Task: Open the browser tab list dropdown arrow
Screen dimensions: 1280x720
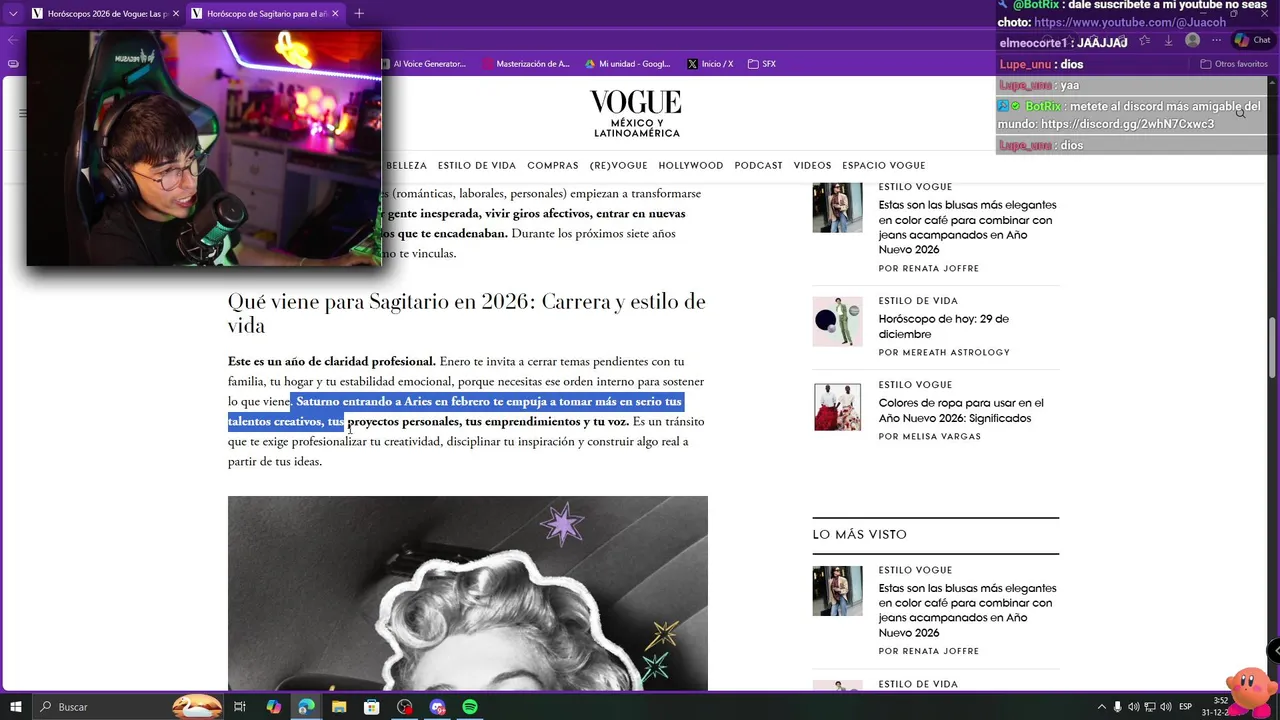Action: pos(12,13)
